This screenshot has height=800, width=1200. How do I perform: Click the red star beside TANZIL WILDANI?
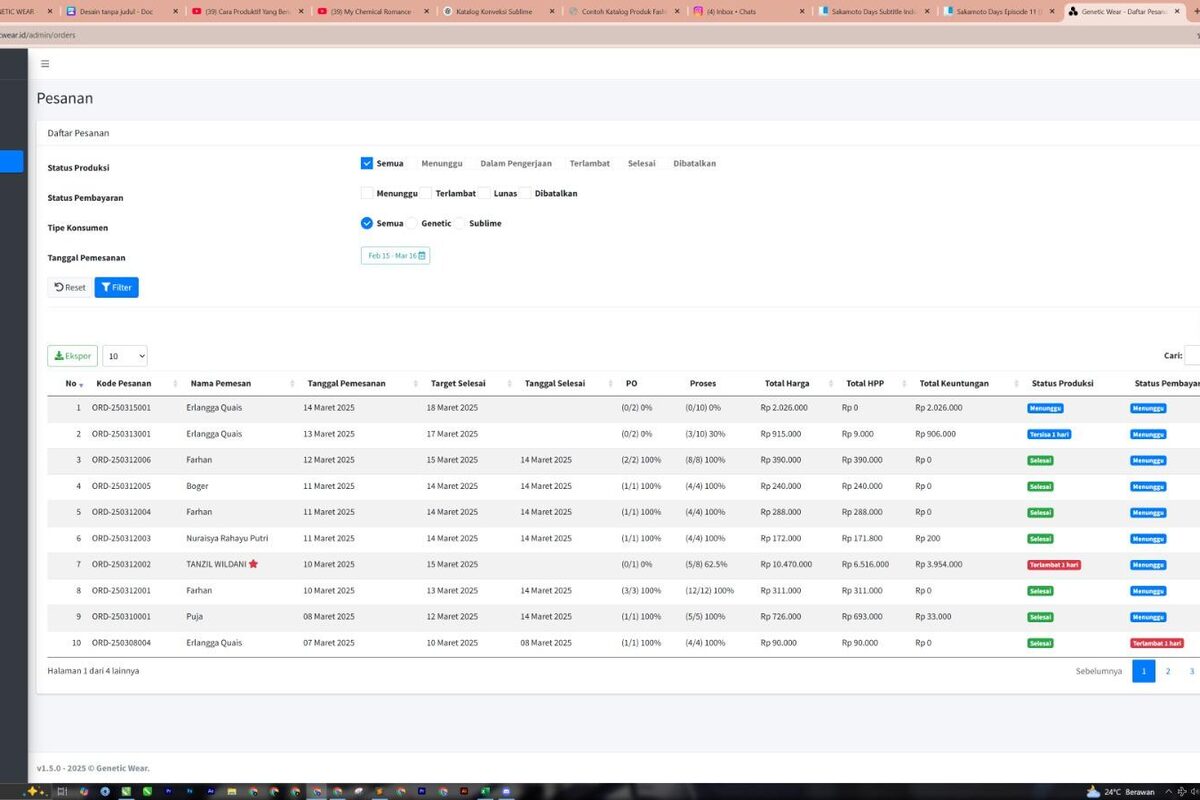coord(253,564)
